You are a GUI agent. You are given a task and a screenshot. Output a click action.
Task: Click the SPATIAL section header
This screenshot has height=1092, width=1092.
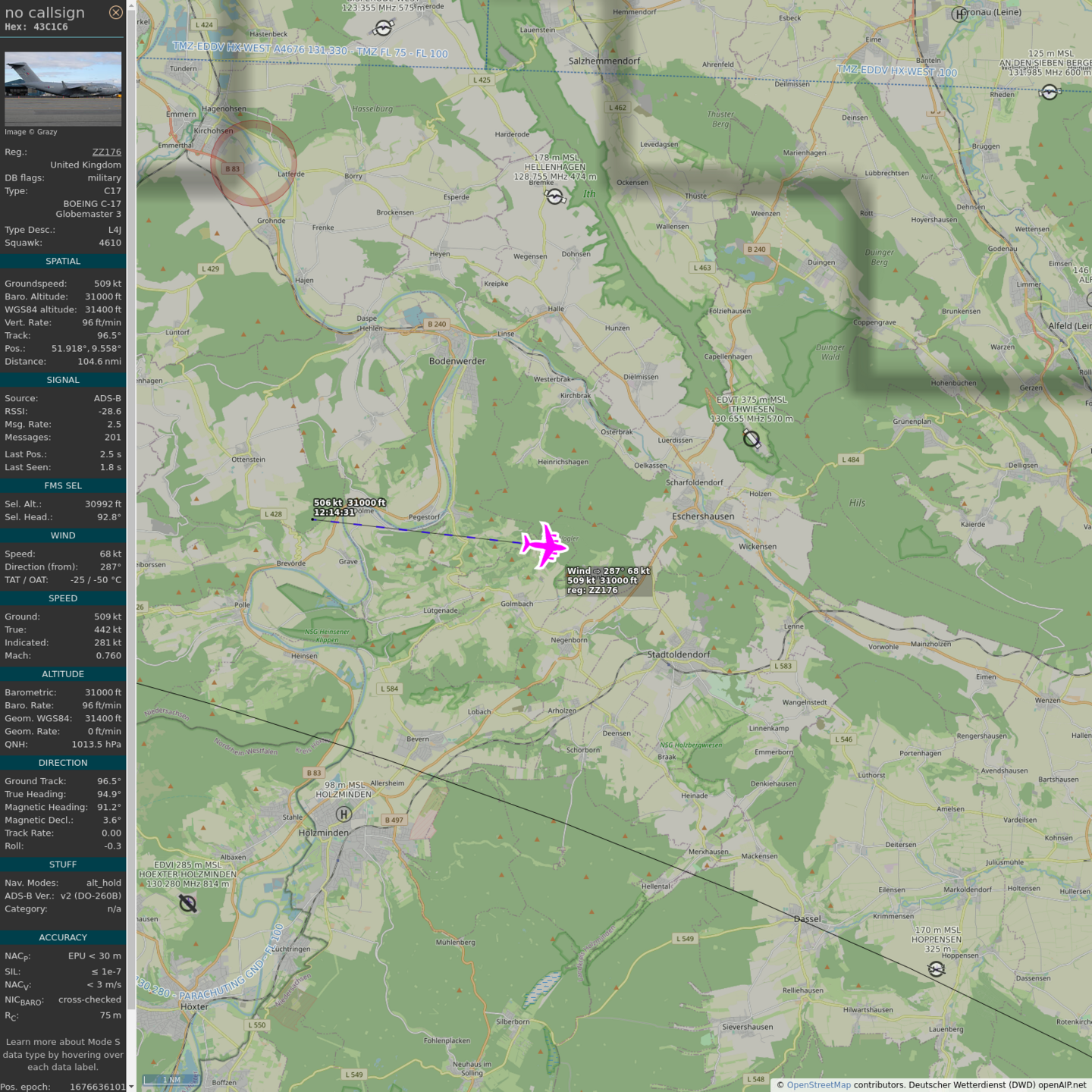tap(63, 261)
